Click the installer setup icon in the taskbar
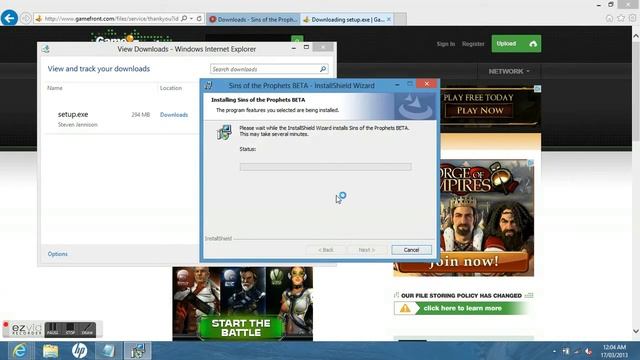 pyautogui.click(x=138, y=351)
